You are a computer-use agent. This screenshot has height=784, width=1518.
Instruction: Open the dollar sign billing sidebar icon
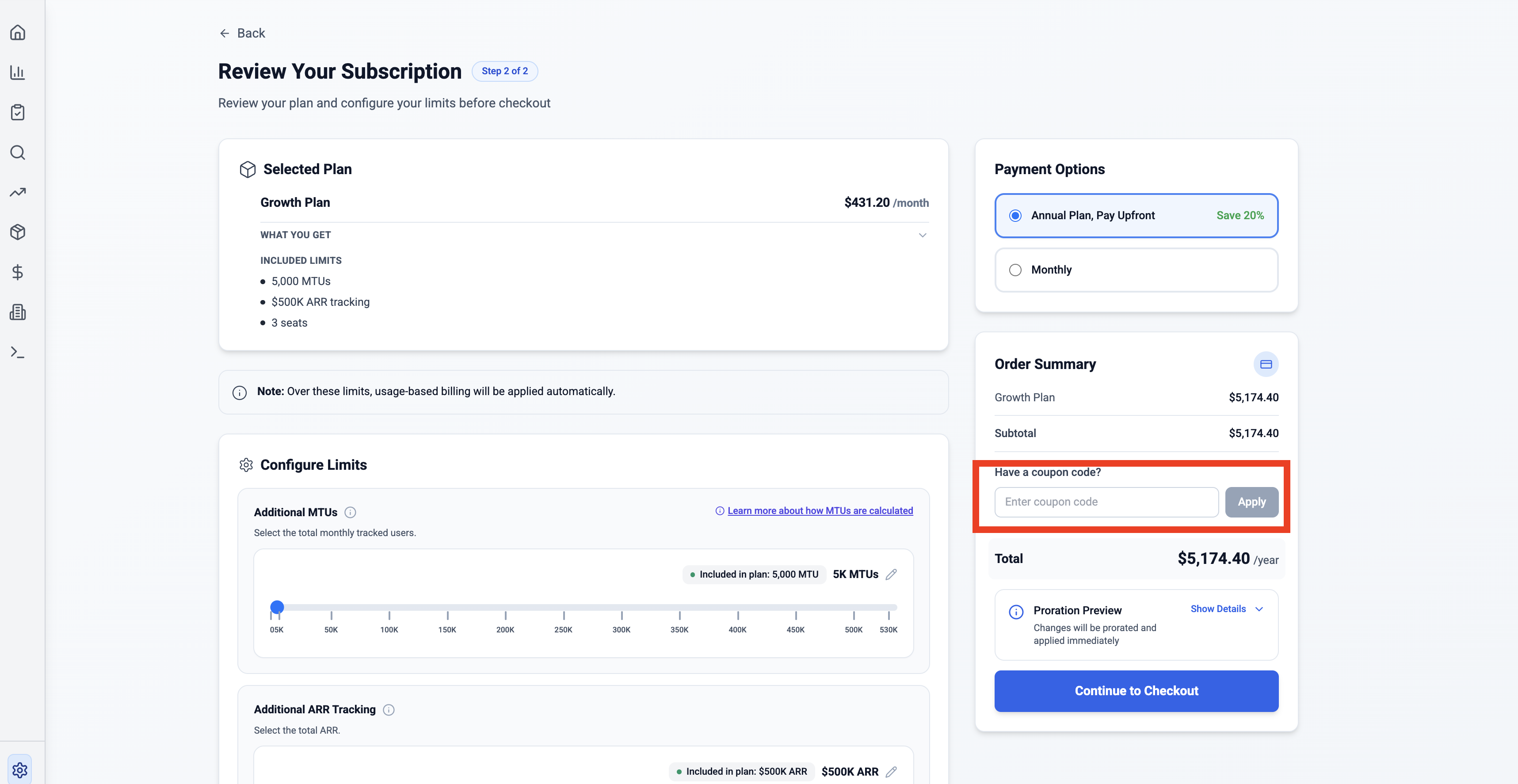[18, 272]
